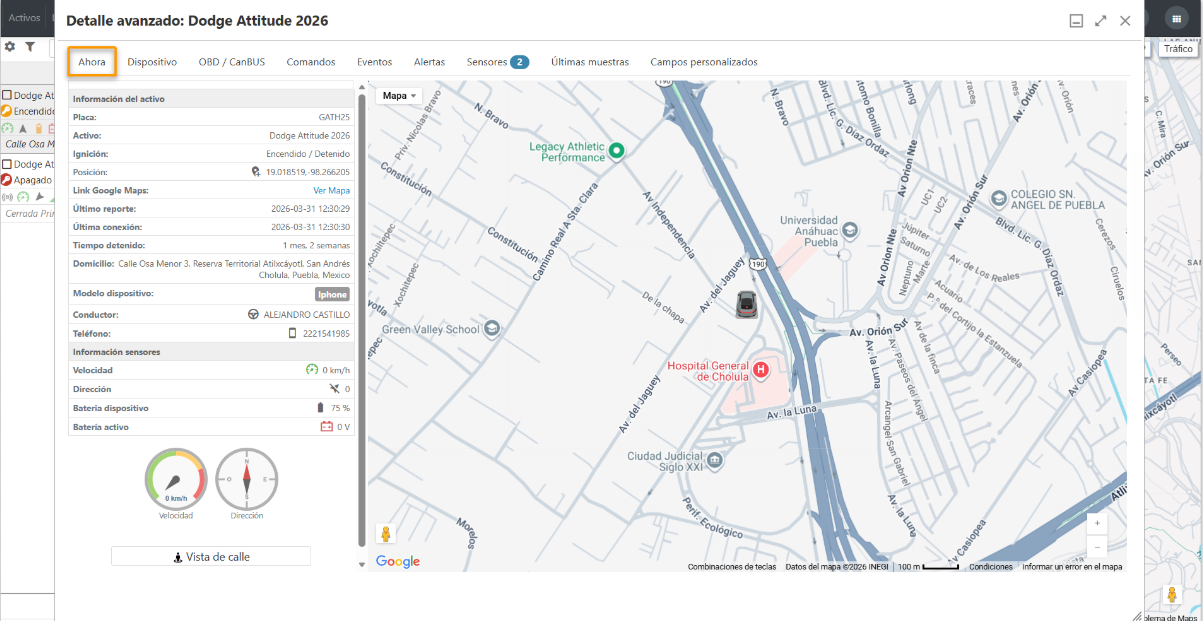Viewport: 1203px width, 621px height.
Task: Switch to the Alertas tab
Action: pos(430,62)
